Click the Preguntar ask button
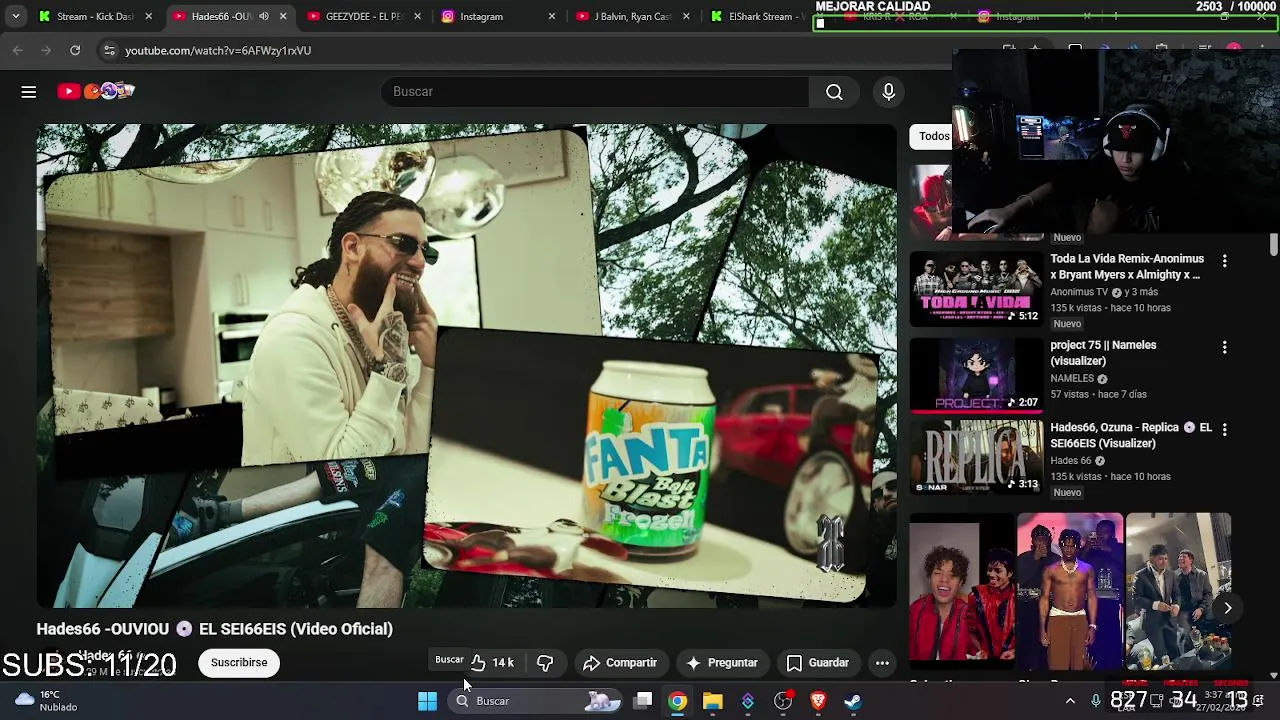The width and height of the screenshot is (1280, 720). [722, 663]
